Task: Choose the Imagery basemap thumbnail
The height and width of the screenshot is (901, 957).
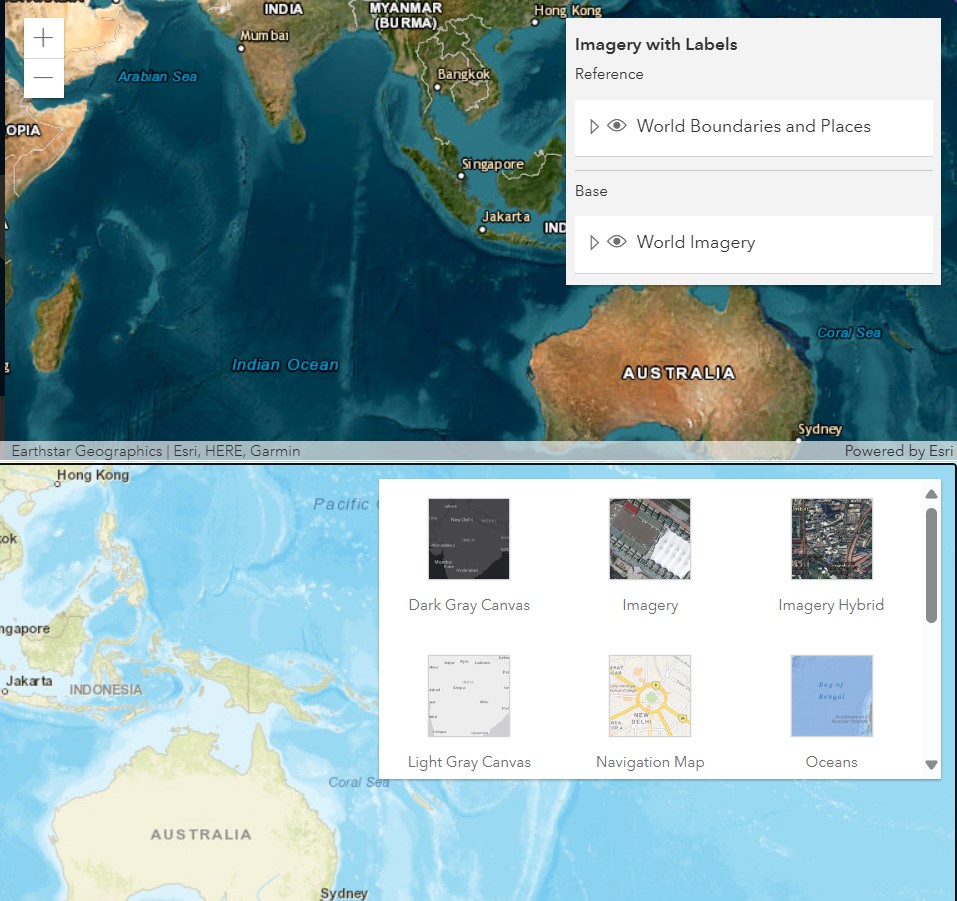Action: [650, 539]
